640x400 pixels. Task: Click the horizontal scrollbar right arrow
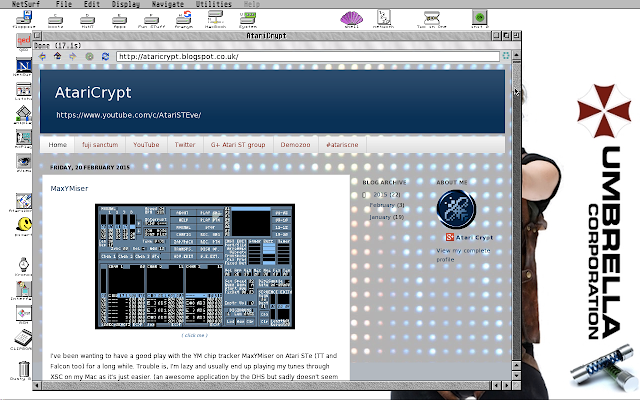(507, 385)
